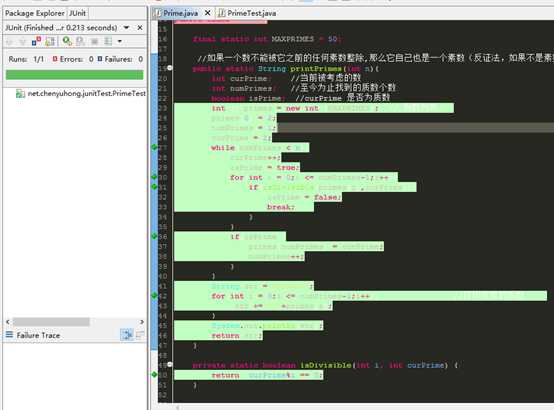Click the 'while' keyword in code
Image resolution: width=554 pixels, height=410 pixels.
[x=223, y=148]
